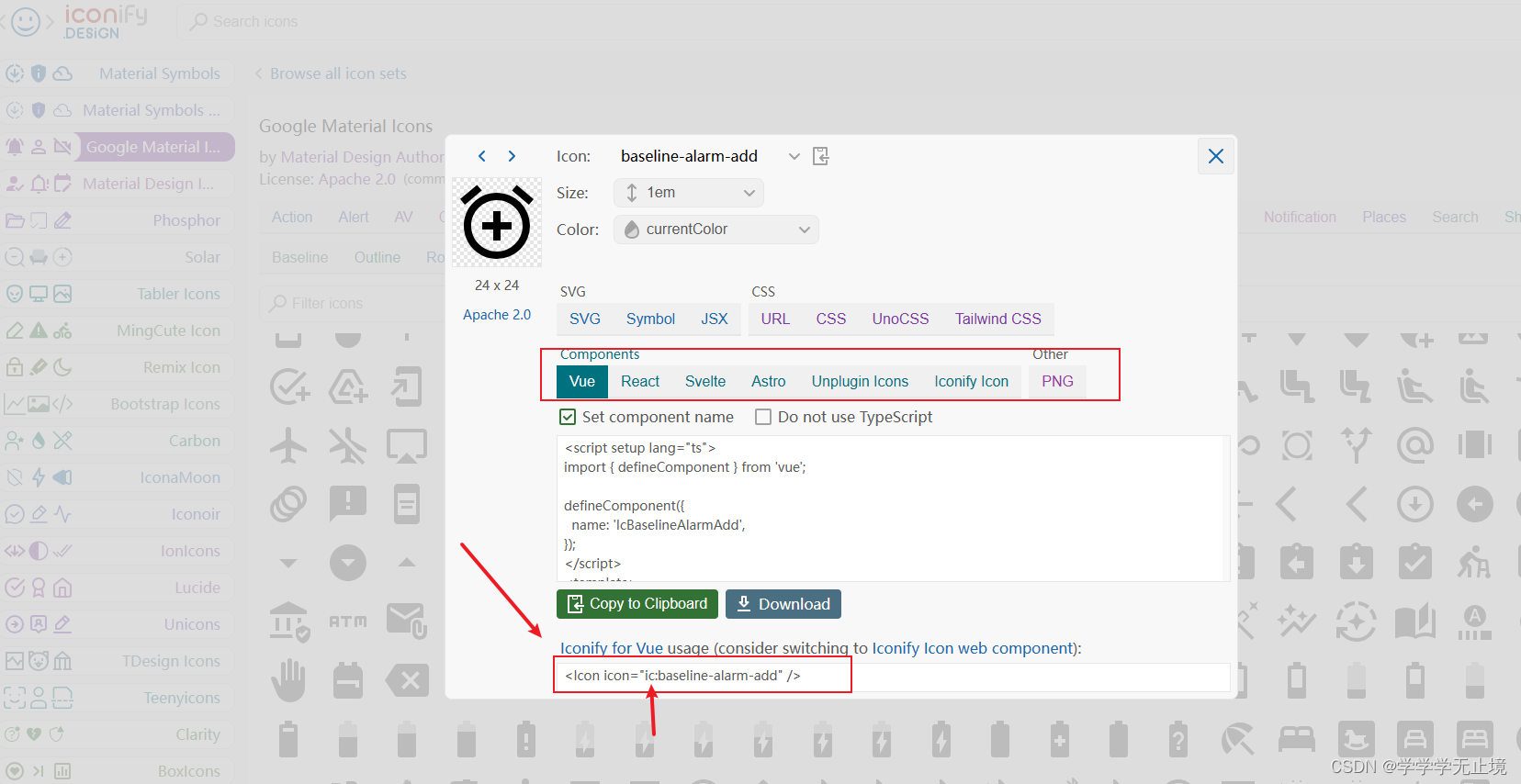Open Remix Icon set
Viewport: 1521px width, 784px height.
pos(118,367)
